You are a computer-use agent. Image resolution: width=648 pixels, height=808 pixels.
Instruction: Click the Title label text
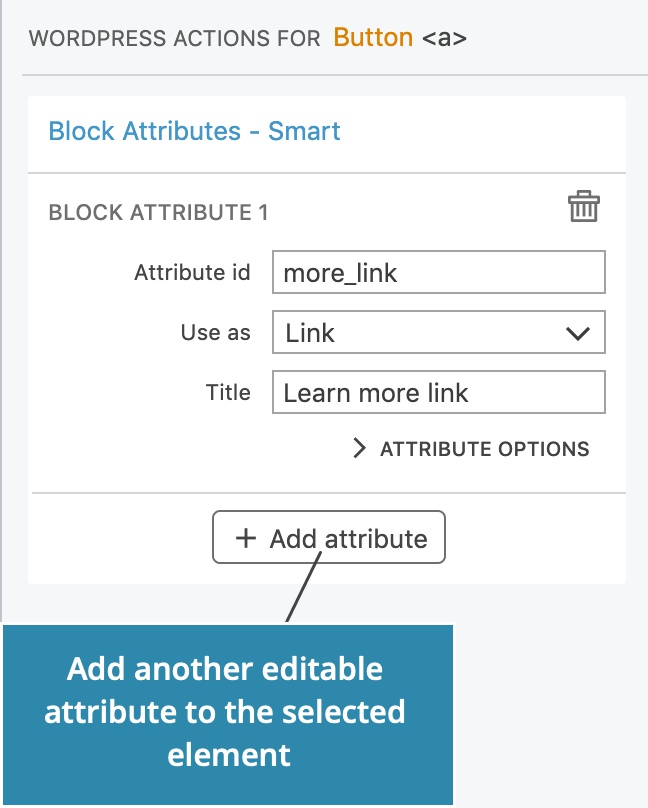227,393
